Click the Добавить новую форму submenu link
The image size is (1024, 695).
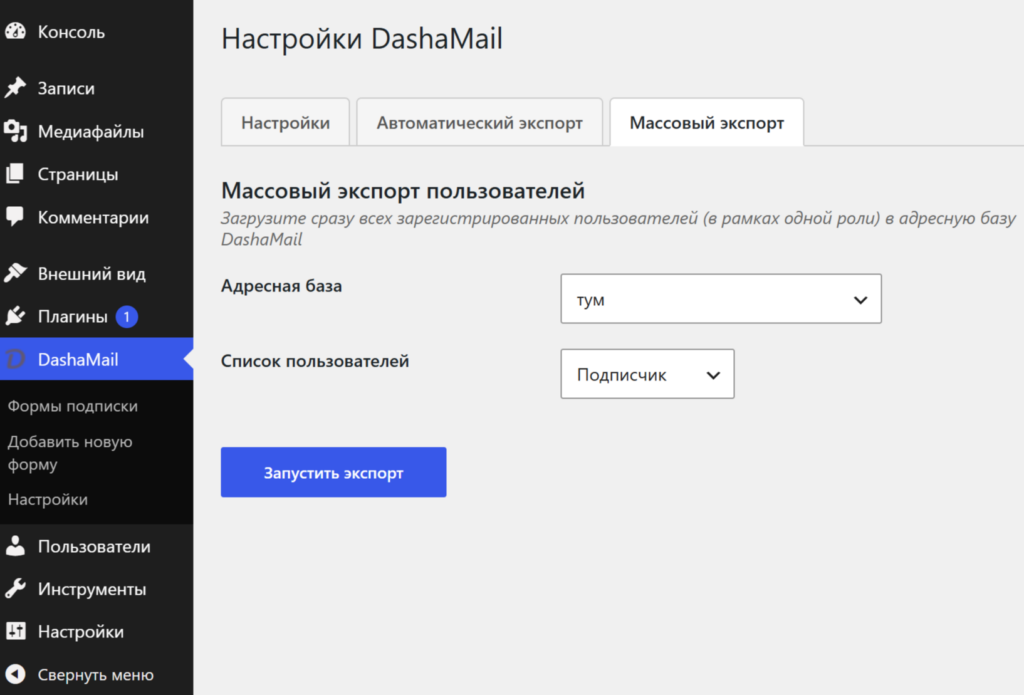pyautogui.click(x=70, y=453)
